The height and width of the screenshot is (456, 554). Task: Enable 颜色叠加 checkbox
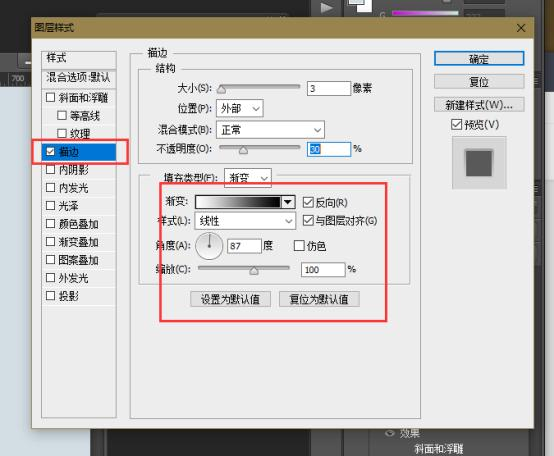click(x=51, y=224)
